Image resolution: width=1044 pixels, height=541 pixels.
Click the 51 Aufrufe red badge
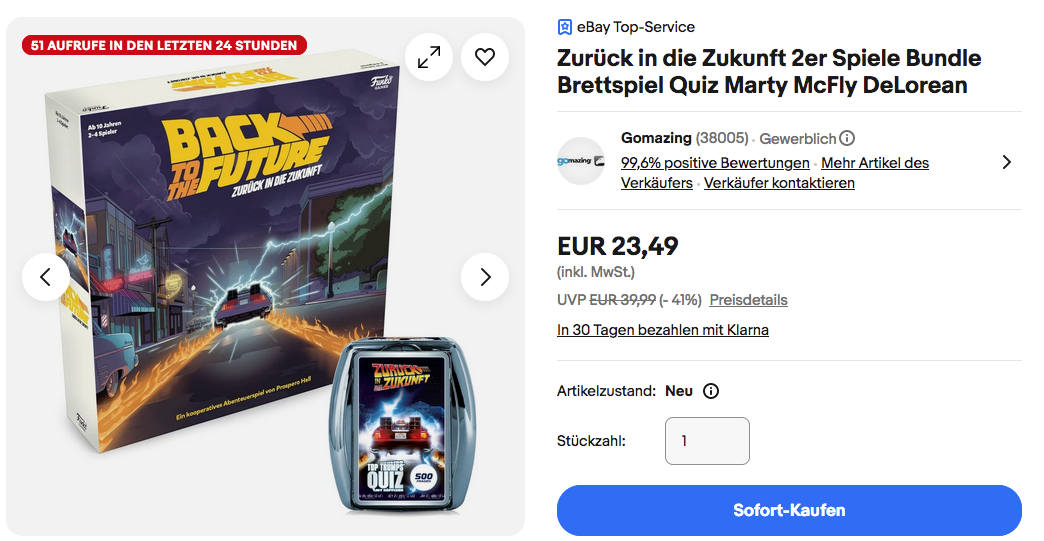(164, 45)
